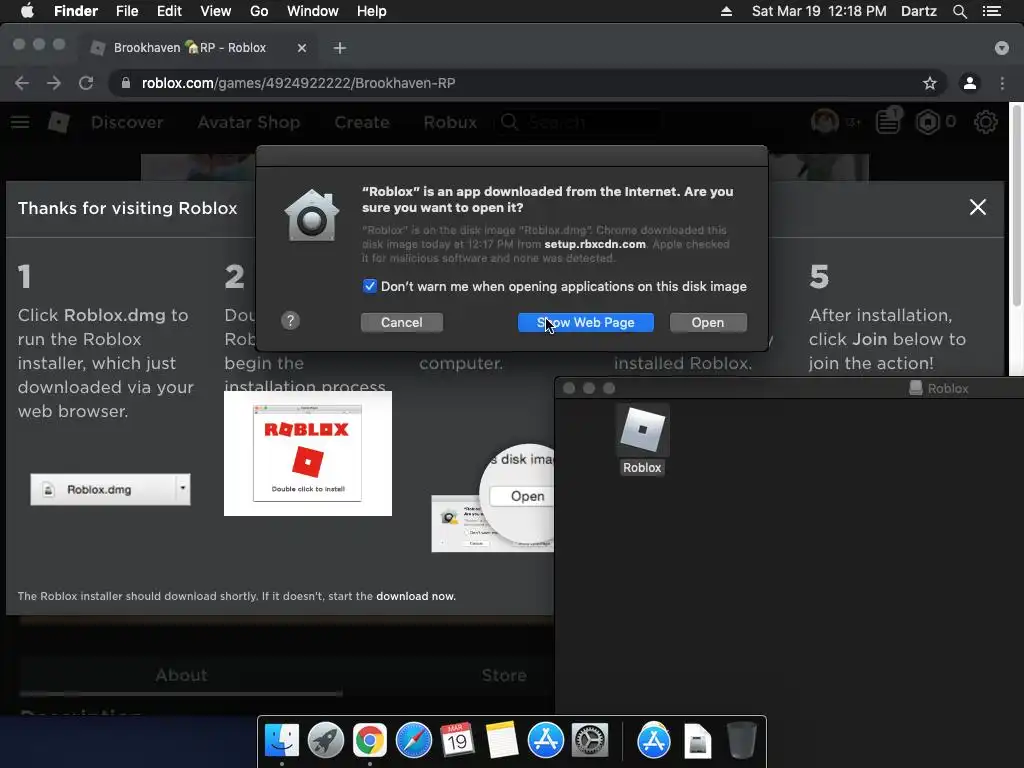Open the Chrome profile avatar
The height and width of the screenshot is (768, 1024).
coord(970,83)
